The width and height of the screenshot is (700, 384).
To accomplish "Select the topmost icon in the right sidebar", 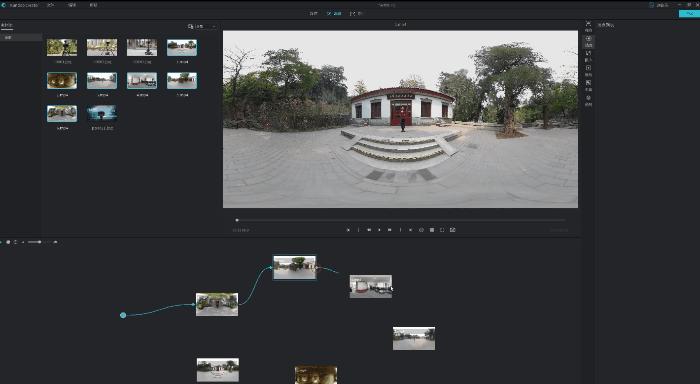I will point(588,26).
